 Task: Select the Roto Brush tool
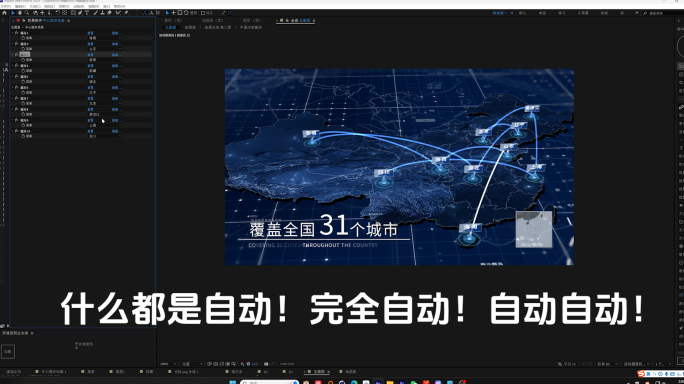click(x=118, y=13)
